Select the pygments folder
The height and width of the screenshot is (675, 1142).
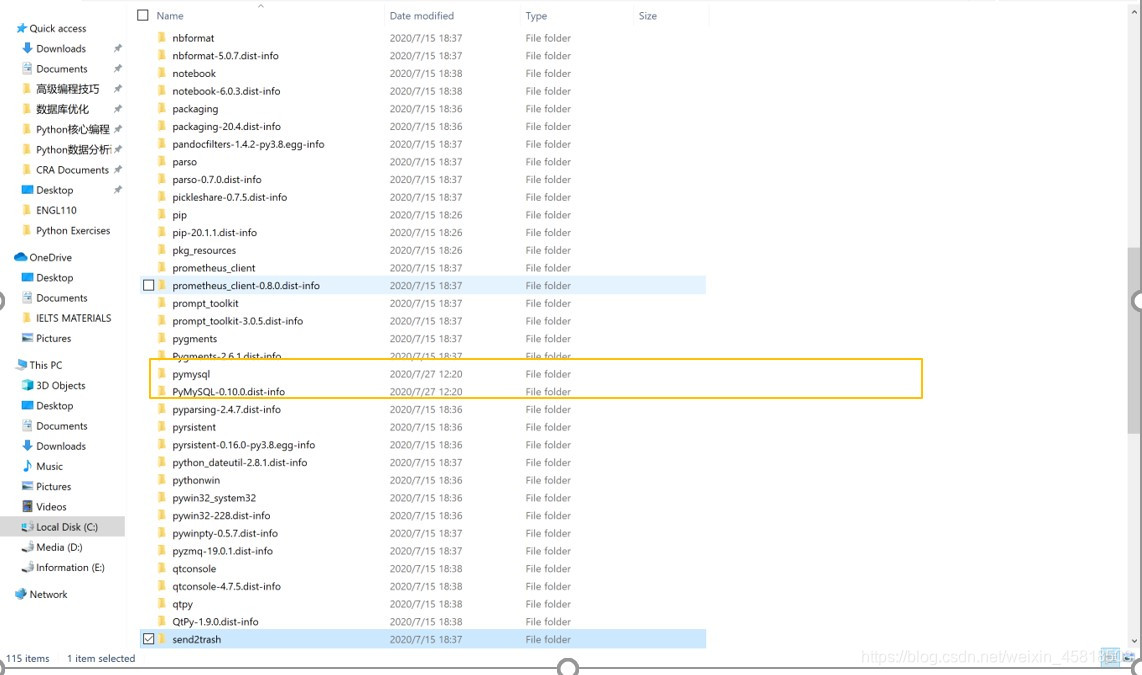pyautogui.click(x=194, y=339)
